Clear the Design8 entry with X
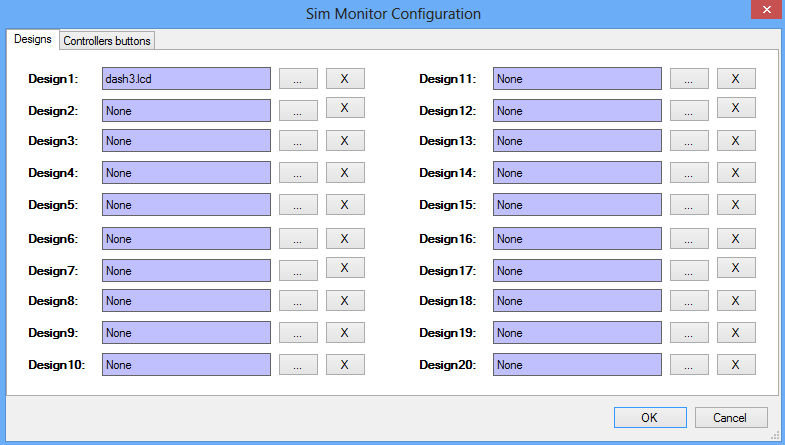This screenshot has height=445, width=785. point(345,301)
